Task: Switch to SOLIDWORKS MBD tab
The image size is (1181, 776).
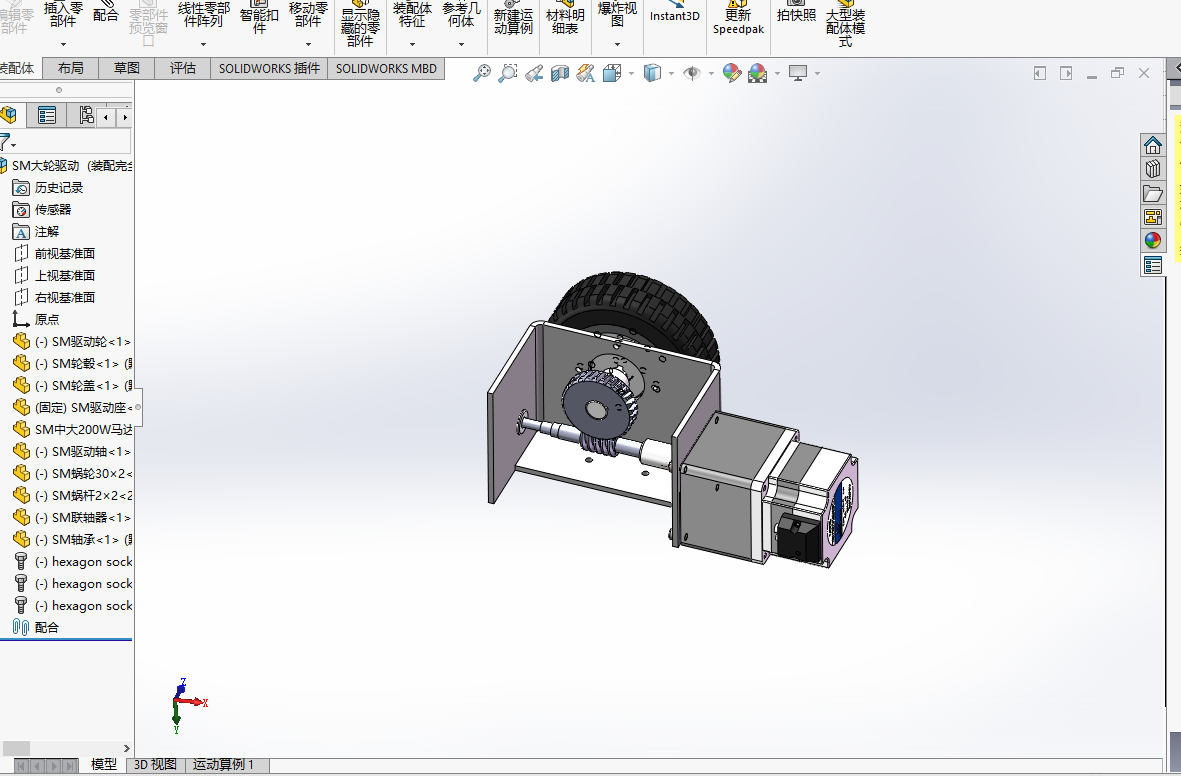Action: point(386,69)
